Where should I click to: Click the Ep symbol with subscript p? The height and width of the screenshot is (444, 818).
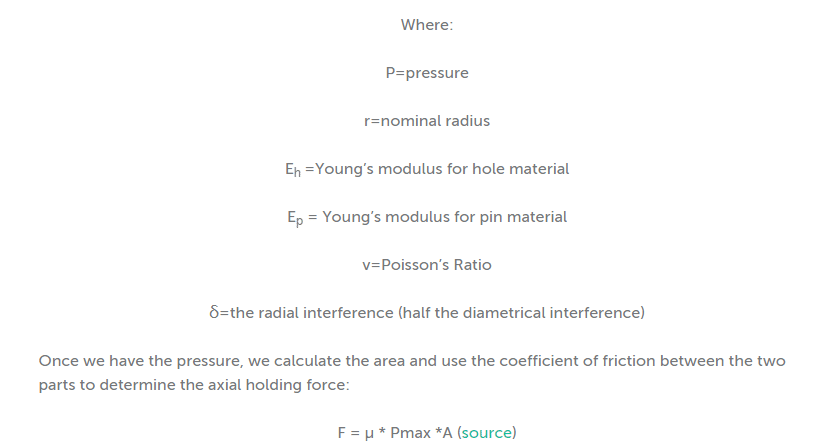(295, 218)
